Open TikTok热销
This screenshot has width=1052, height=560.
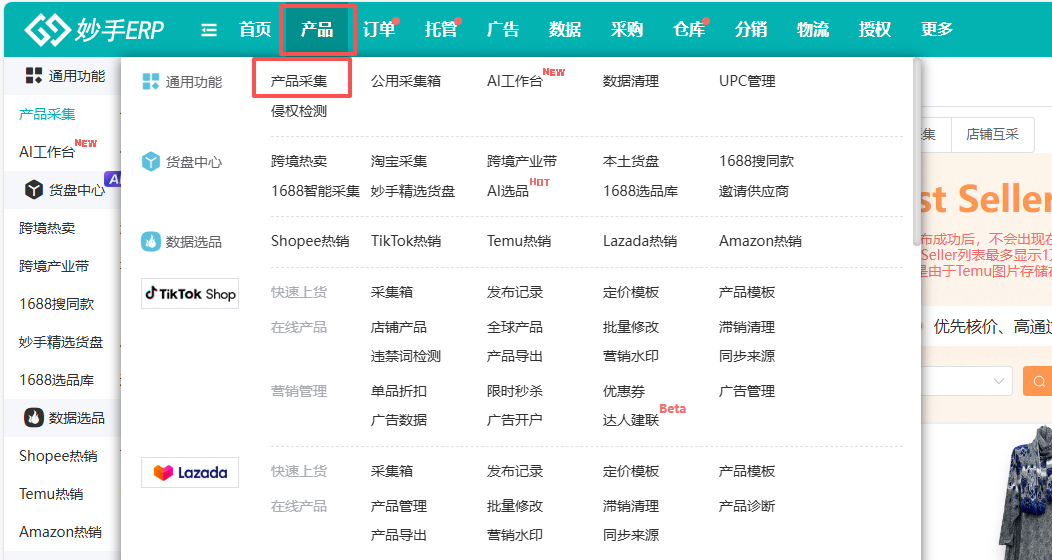point(406,241)
